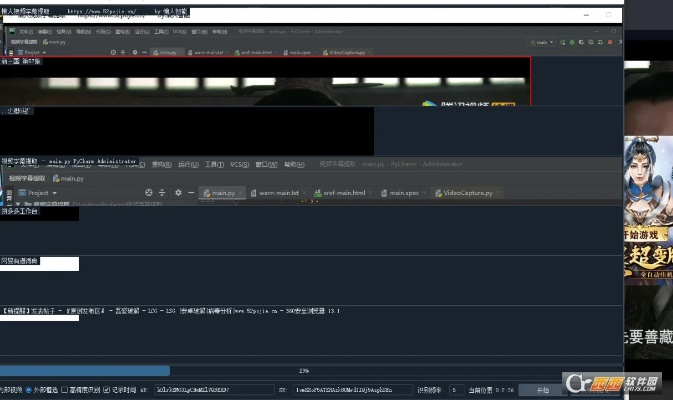Select small upper warn-main.txt tab
This screenshot has width=673, height=400.
pyautogui.click(x=206, y=52)
